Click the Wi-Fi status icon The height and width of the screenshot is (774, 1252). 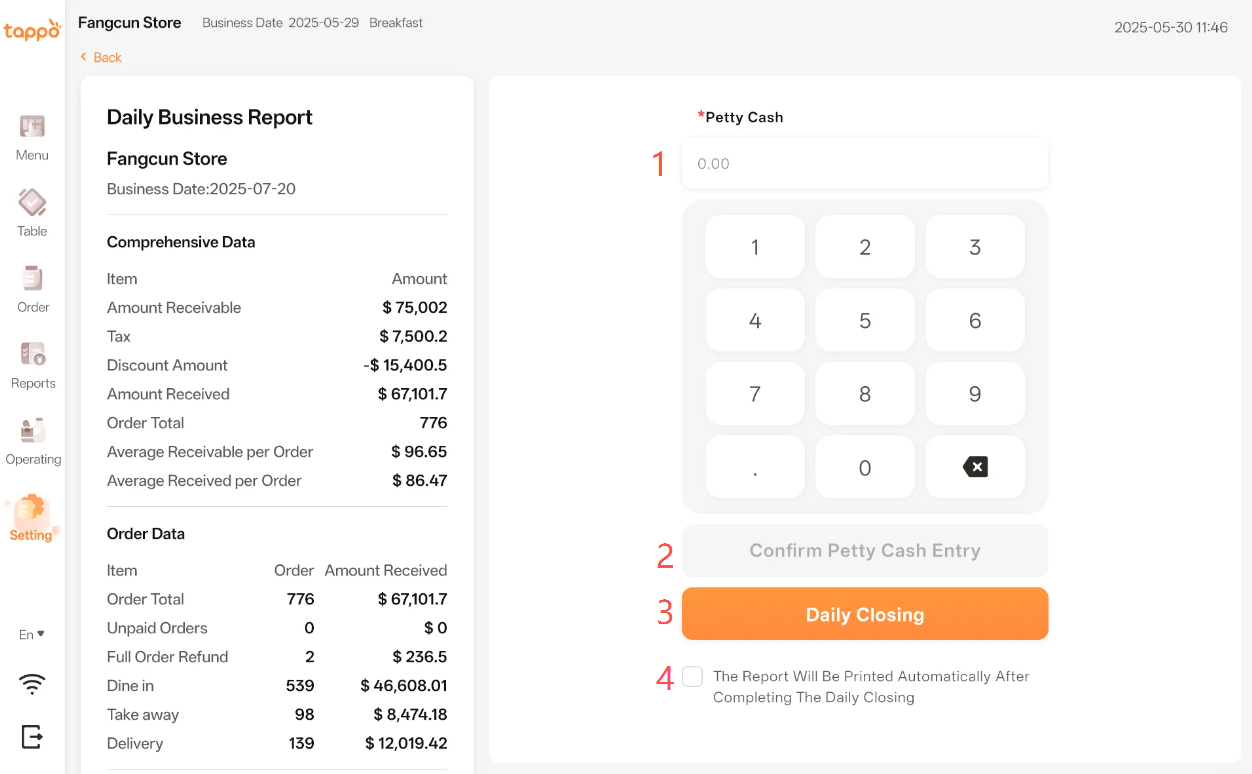[32, 684]
